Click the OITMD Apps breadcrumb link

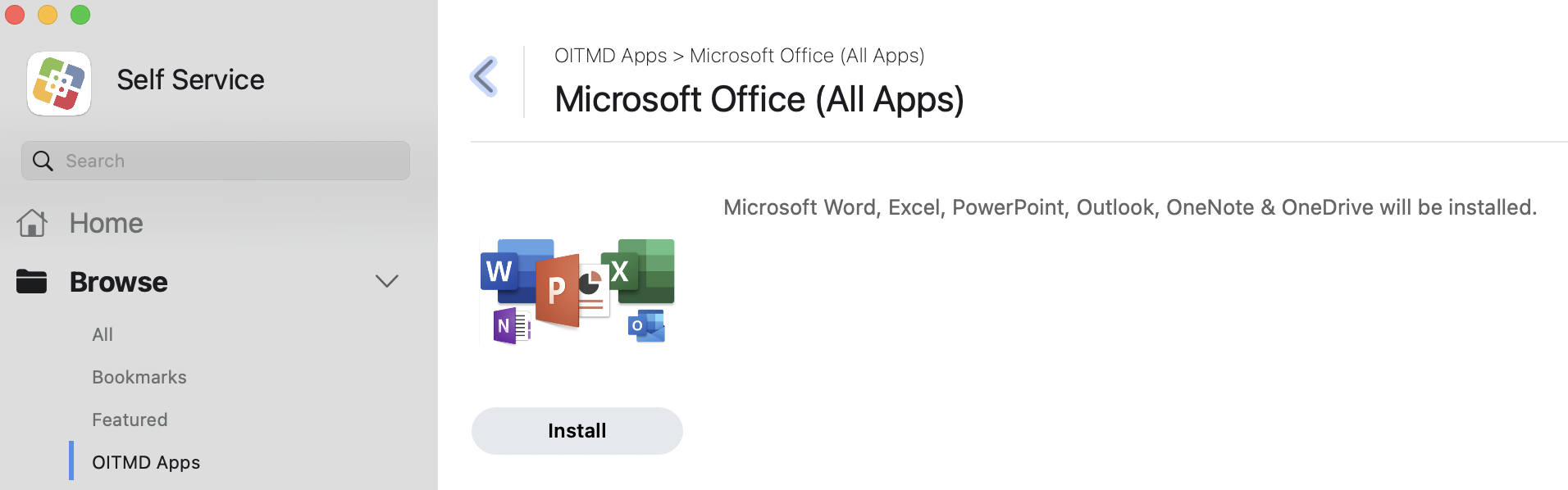point(610,56)
